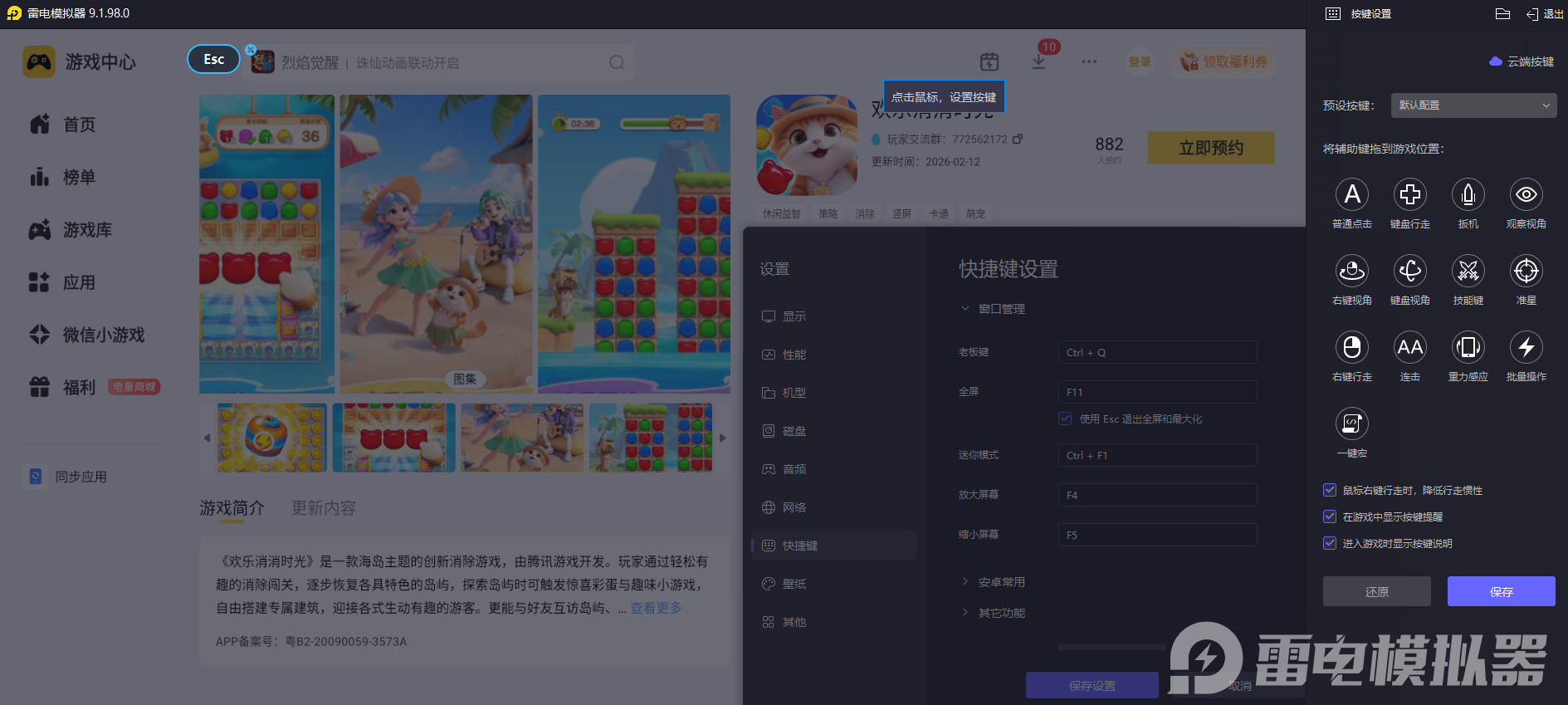The image size is (1568, 705).
Task: Click the 保存 button in key settings
Action: coord(1501,591)
